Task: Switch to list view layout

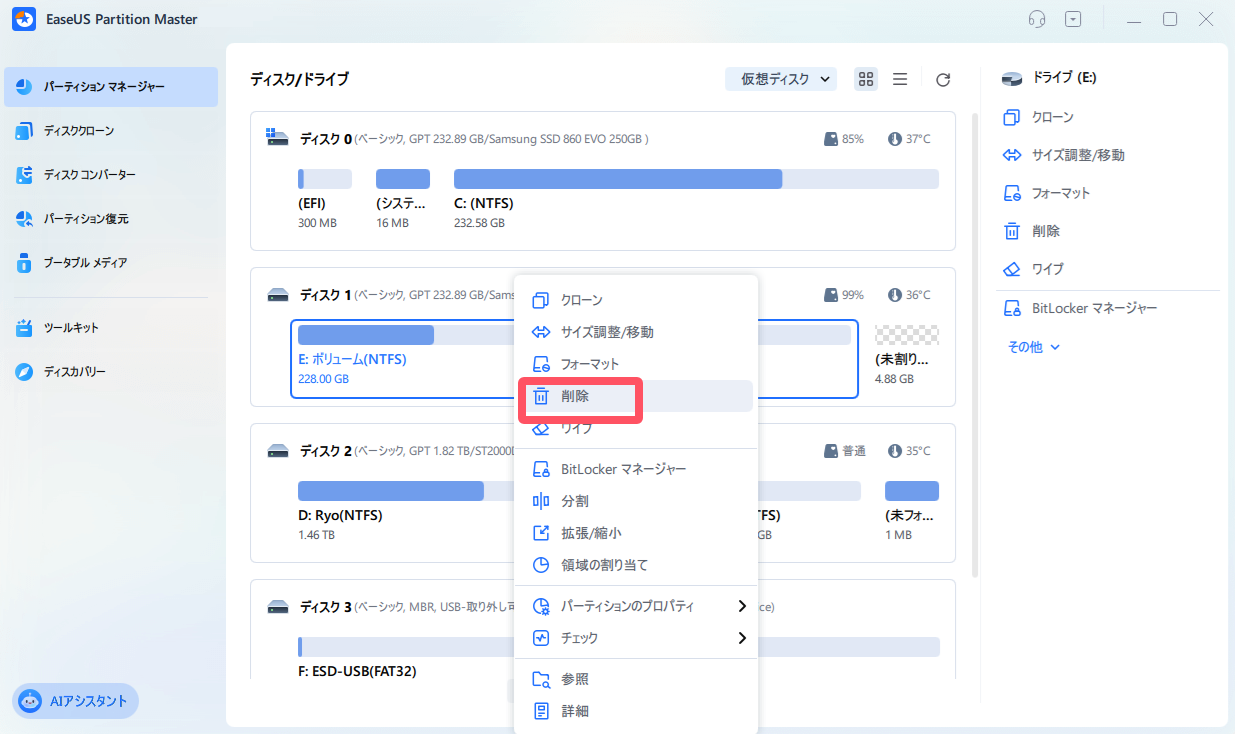Action: coord(900,79)
